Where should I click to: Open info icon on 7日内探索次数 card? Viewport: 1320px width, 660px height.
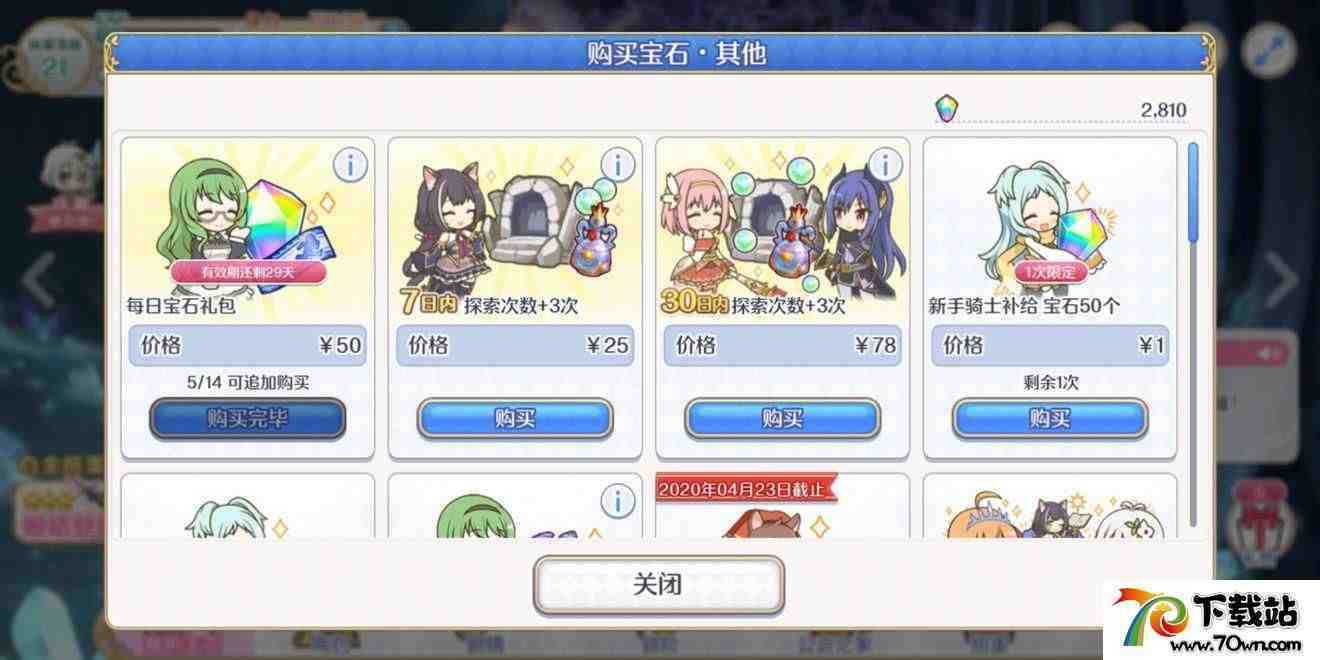pyautogui.click(x=617, y=165)
